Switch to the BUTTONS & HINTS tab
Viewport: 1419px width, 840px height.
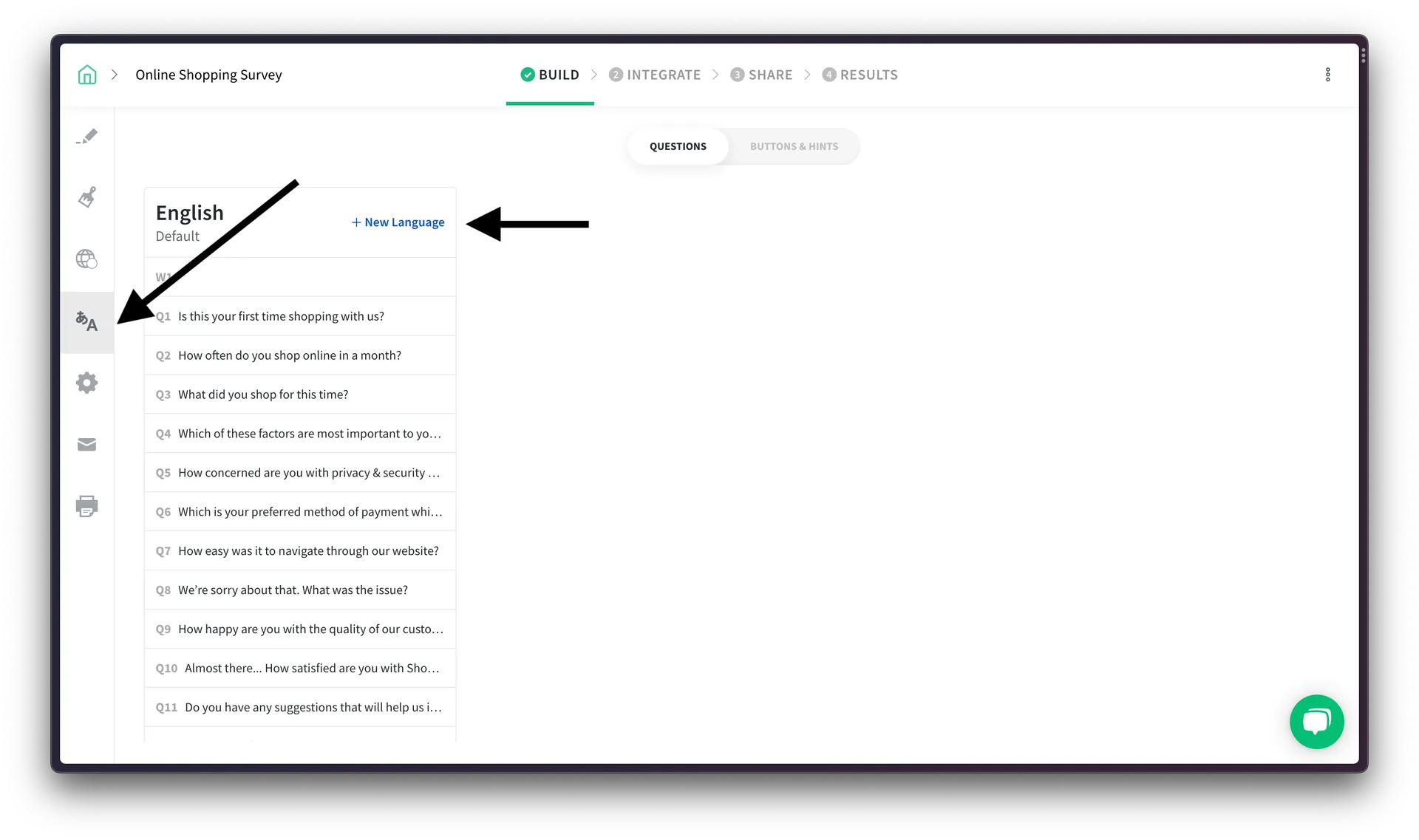(x=794, y=146)
